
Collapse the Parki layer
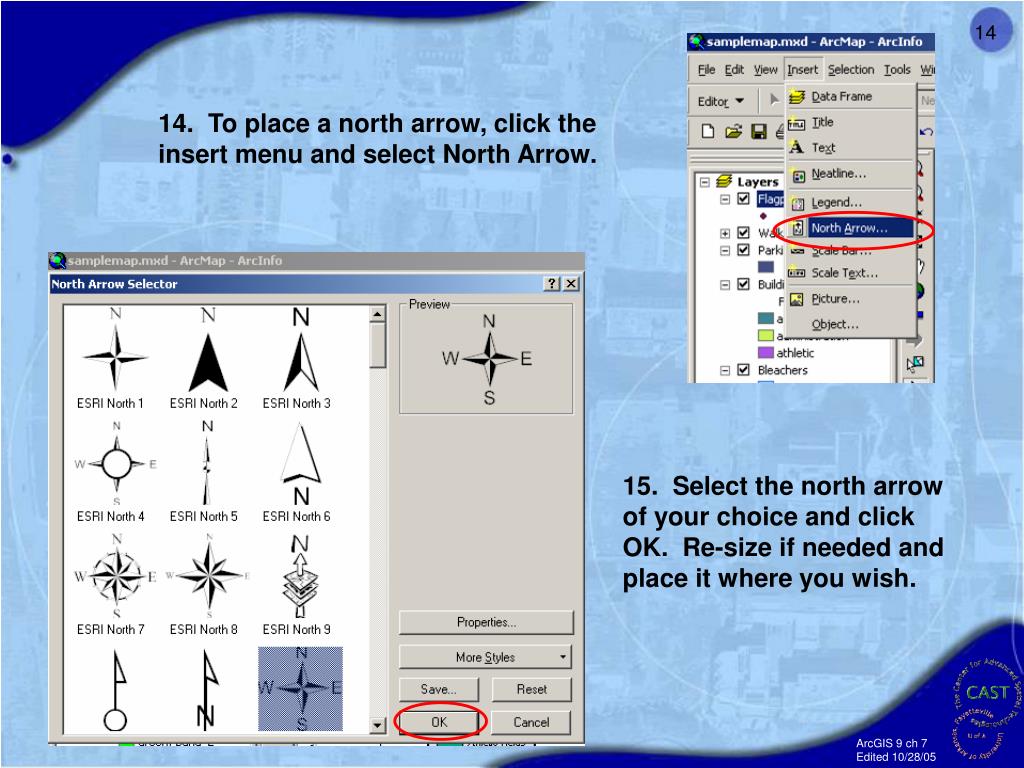click(725, 250)
